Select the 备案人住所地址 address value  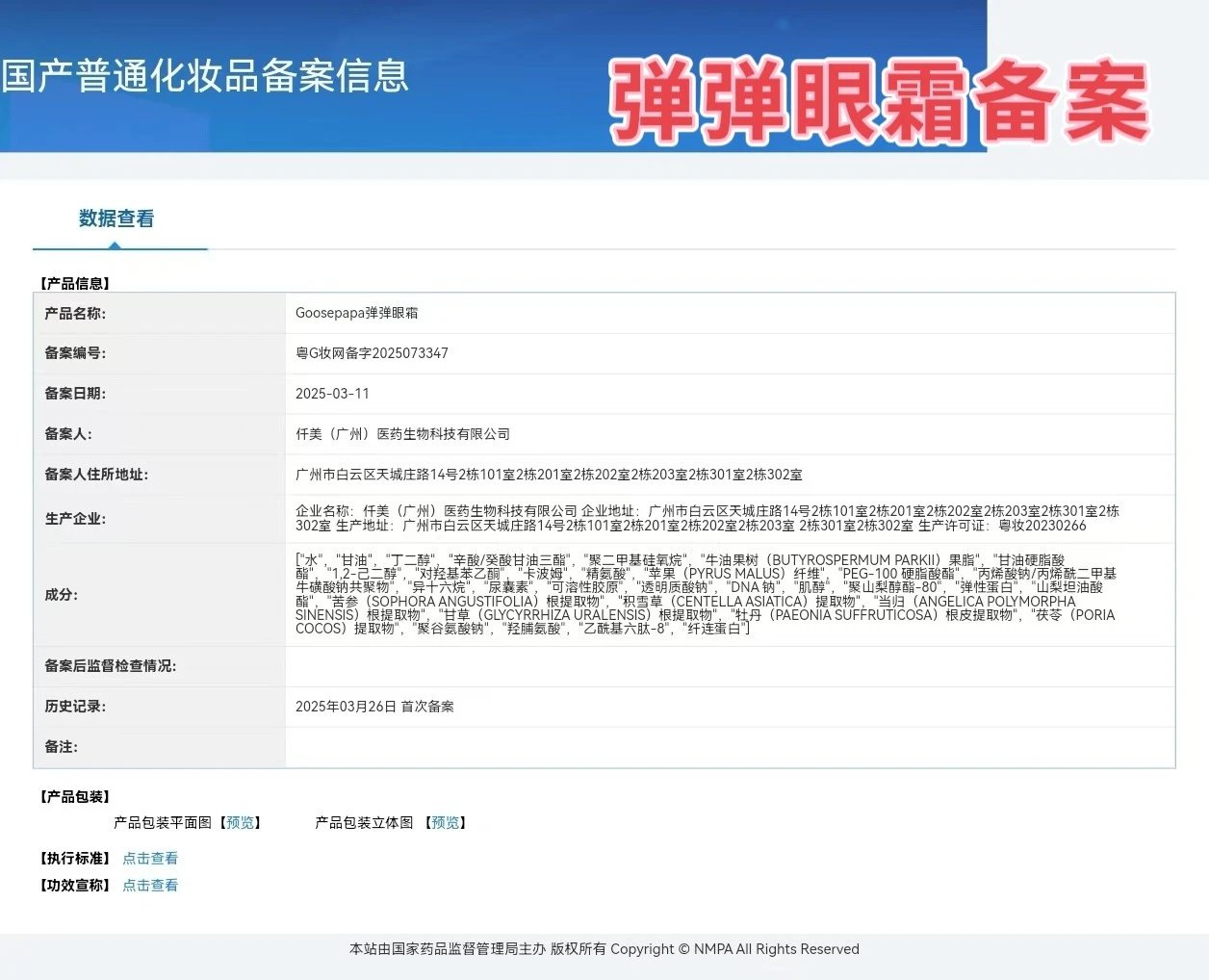[549, 475]
